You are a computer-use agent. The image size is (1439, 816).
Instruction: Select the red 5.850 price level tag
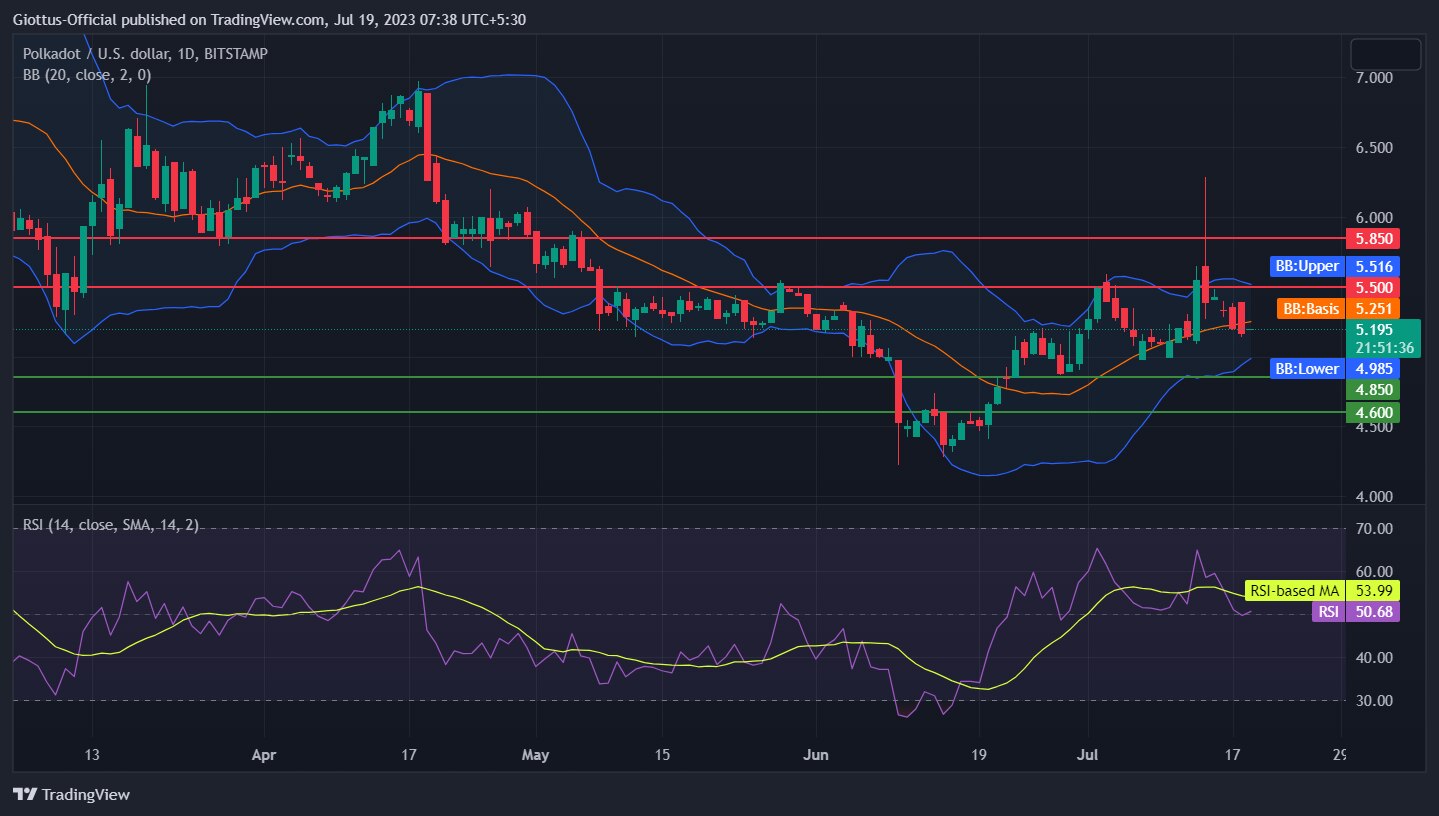(1372, 239)
